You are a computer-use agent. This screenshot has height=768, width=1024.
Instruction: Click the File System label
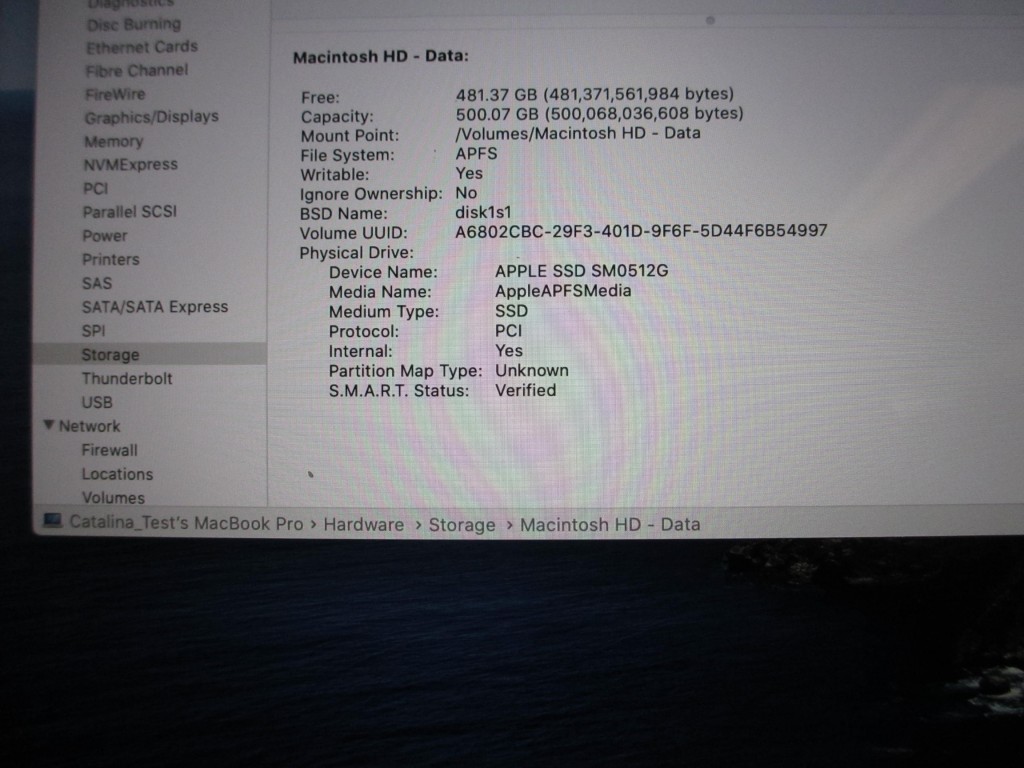click(x=347, y=155)
